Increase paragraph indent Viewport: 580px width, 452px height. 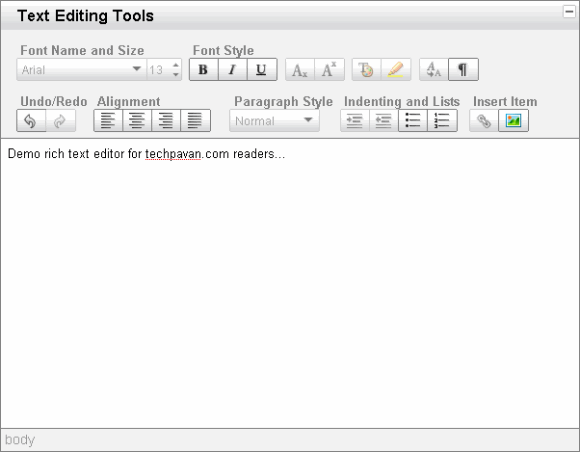(x=355, y=121)
